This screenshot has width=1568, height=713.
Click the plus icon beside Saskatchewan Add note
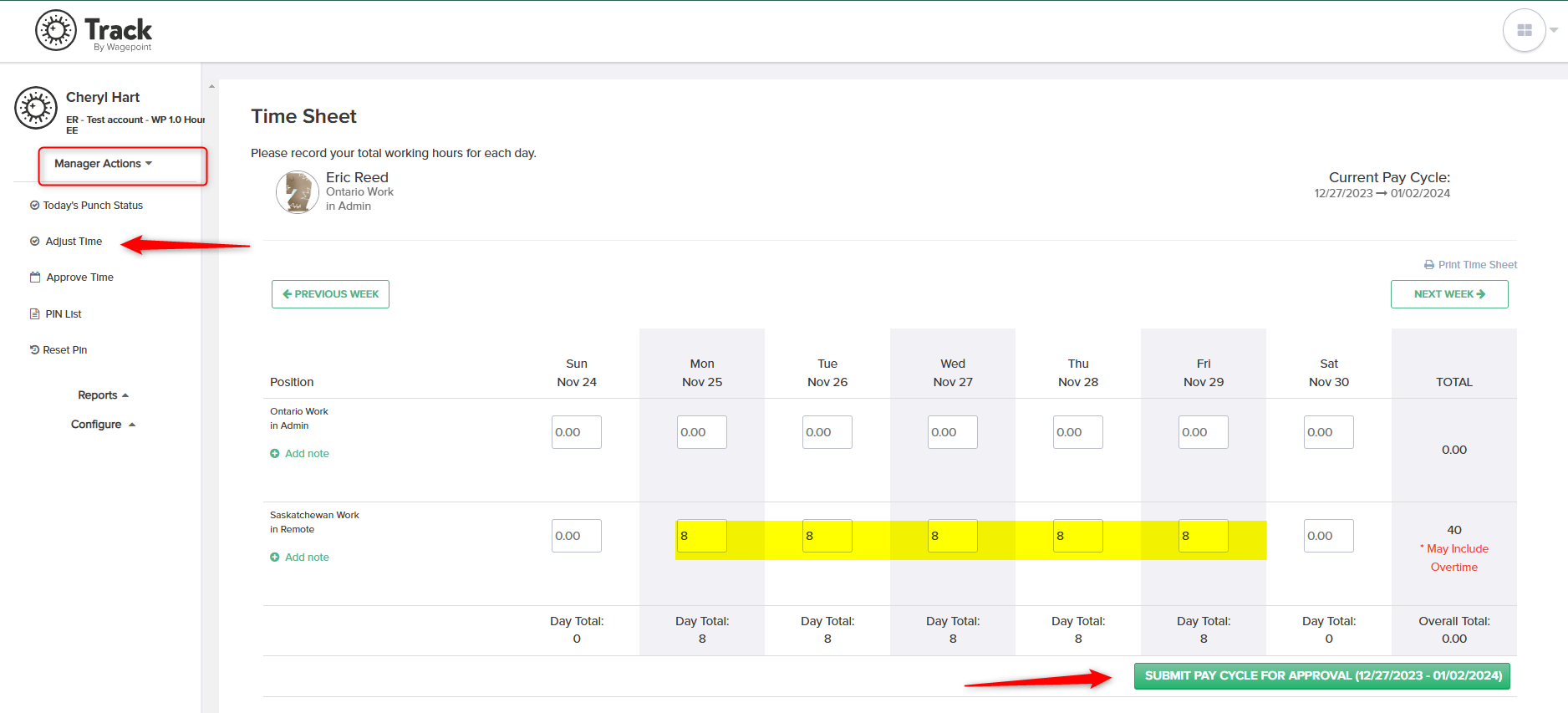274,558
